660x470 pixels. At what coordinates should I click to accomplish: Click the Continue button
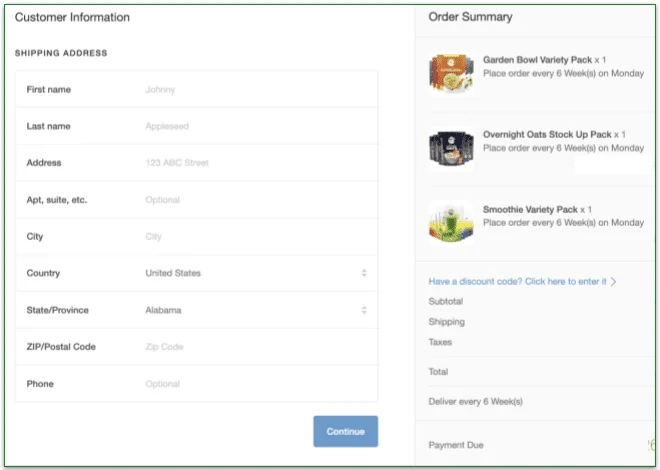(x=346, y=431)
